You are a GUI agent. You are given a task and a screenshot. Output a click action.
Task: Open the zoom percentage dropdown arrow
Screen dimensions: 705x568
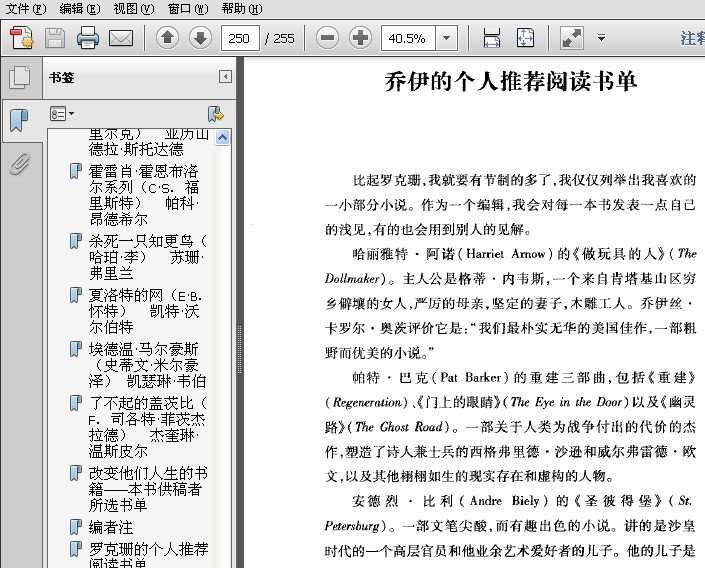[x=446, y=39]
